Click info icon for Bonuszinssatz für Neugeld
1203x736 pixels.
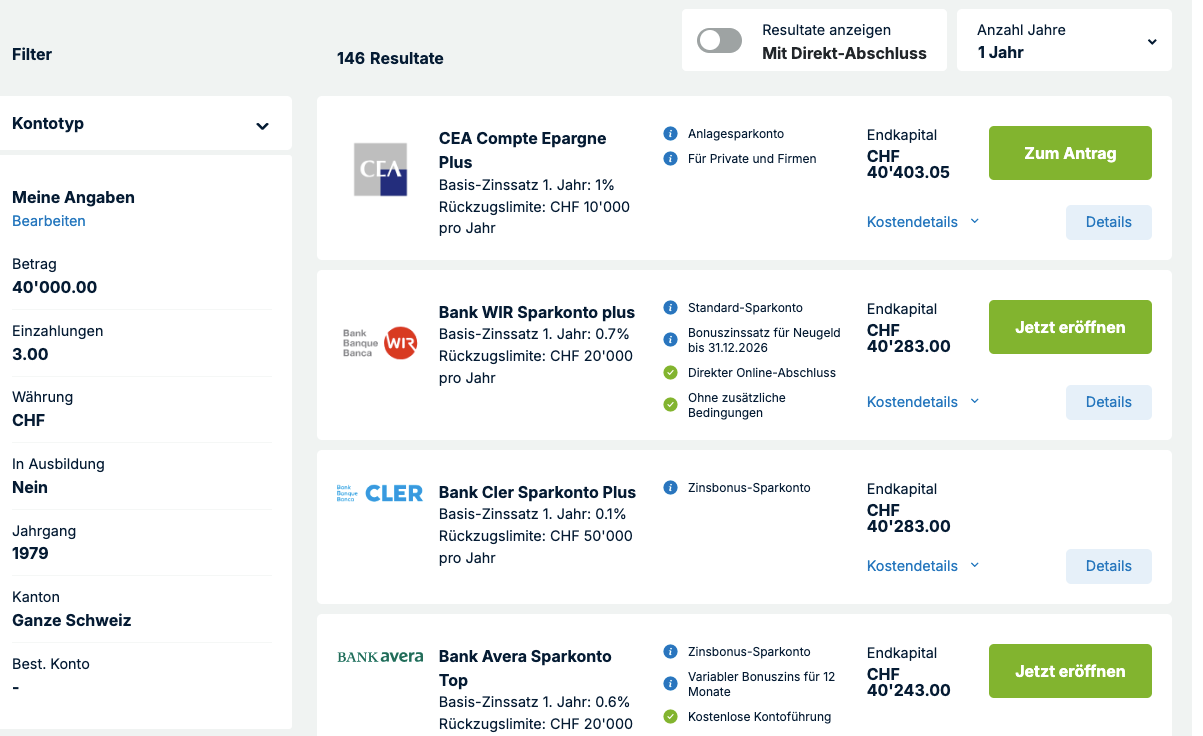[670, 340]
